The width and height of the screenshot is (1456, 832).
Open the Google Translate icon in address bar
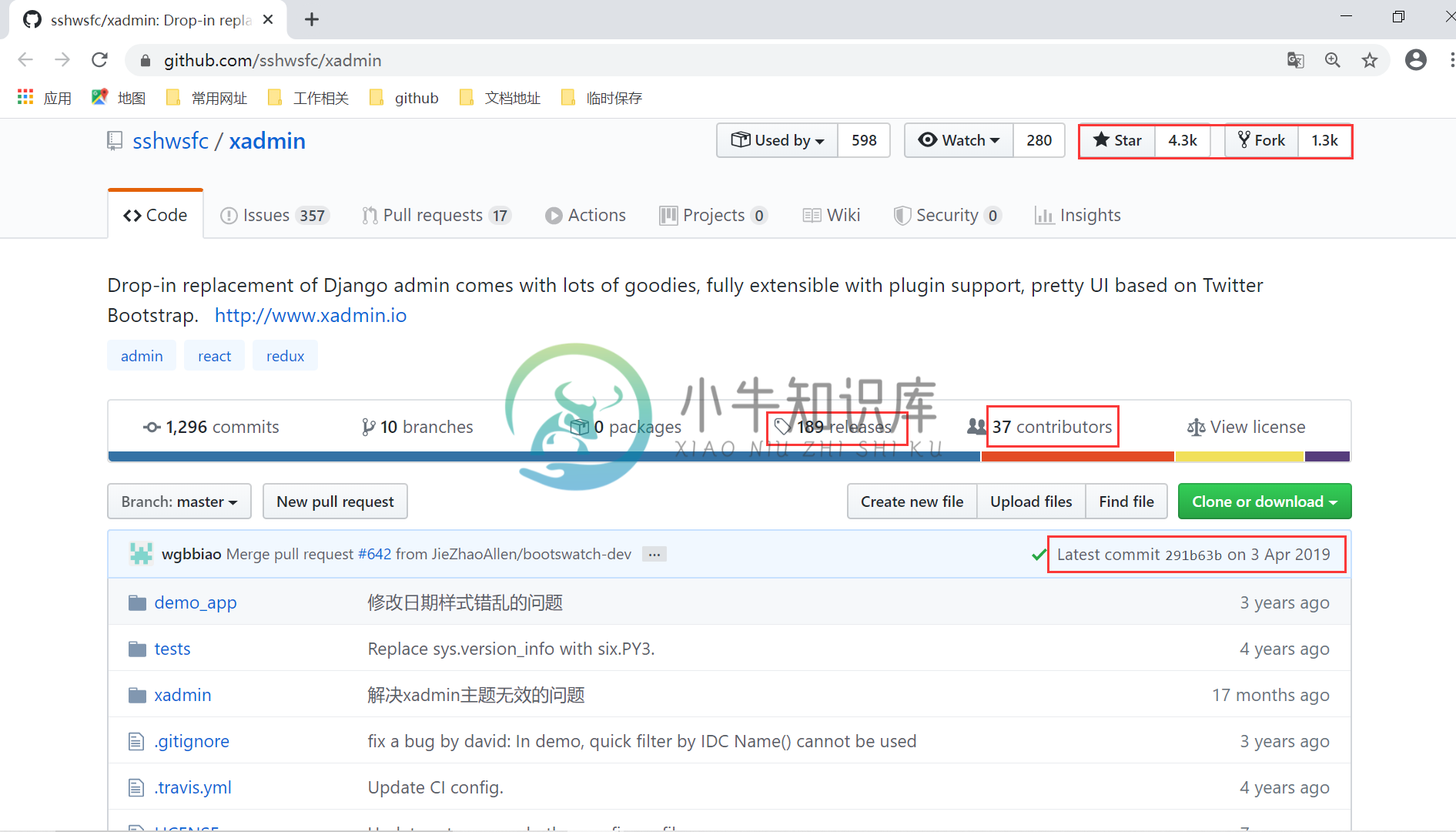(x=1296, y=60)
